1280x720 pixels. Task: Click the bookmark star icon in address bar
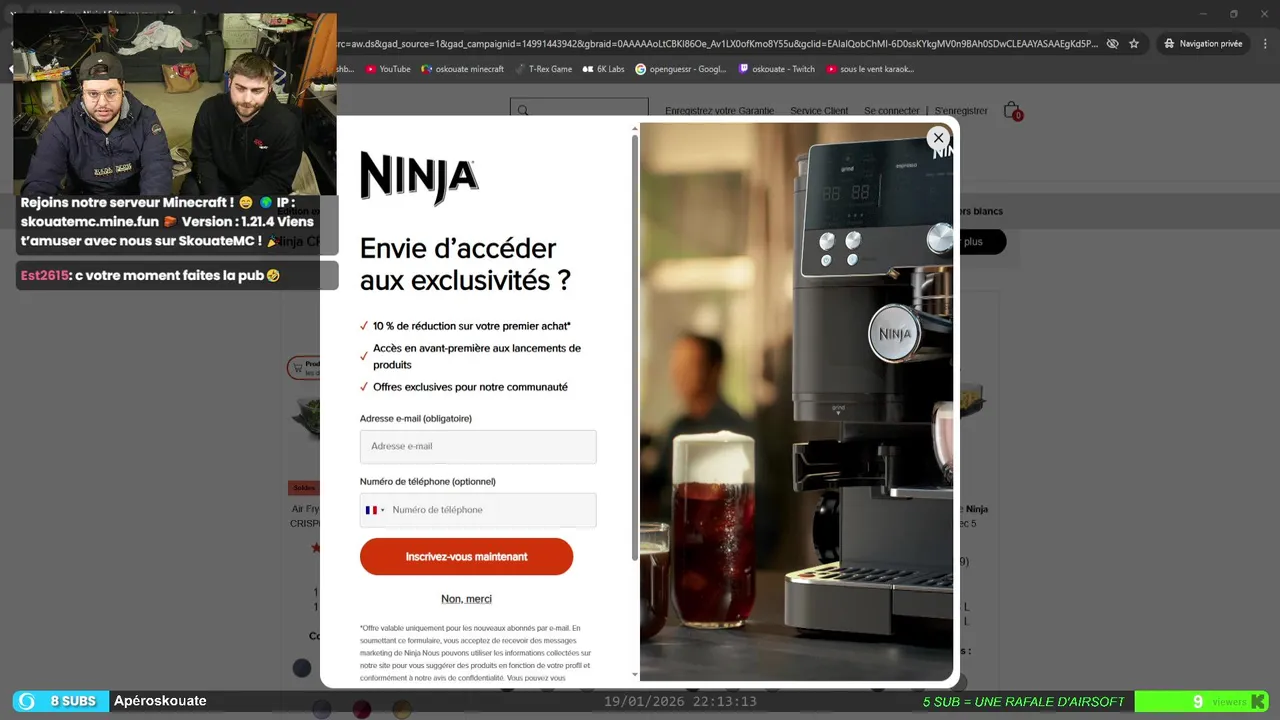coord(1134,44)
